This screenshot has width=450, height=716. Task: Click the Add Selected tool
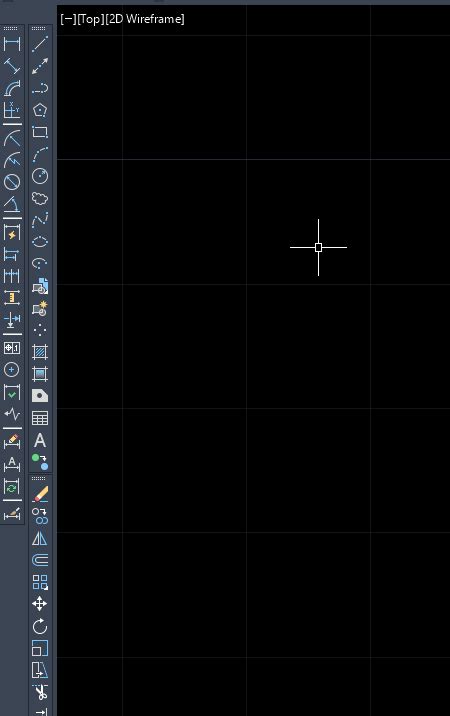40,462
